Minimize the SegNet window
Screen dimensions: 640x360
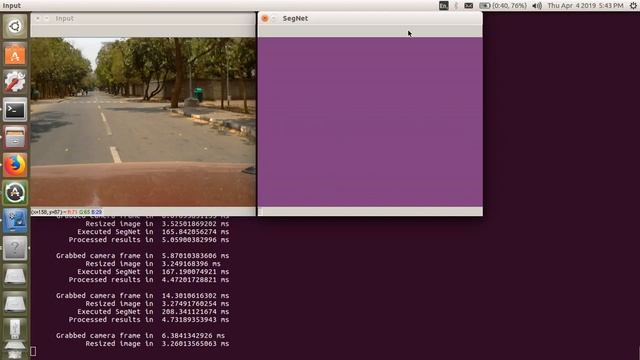coord(274,18)
